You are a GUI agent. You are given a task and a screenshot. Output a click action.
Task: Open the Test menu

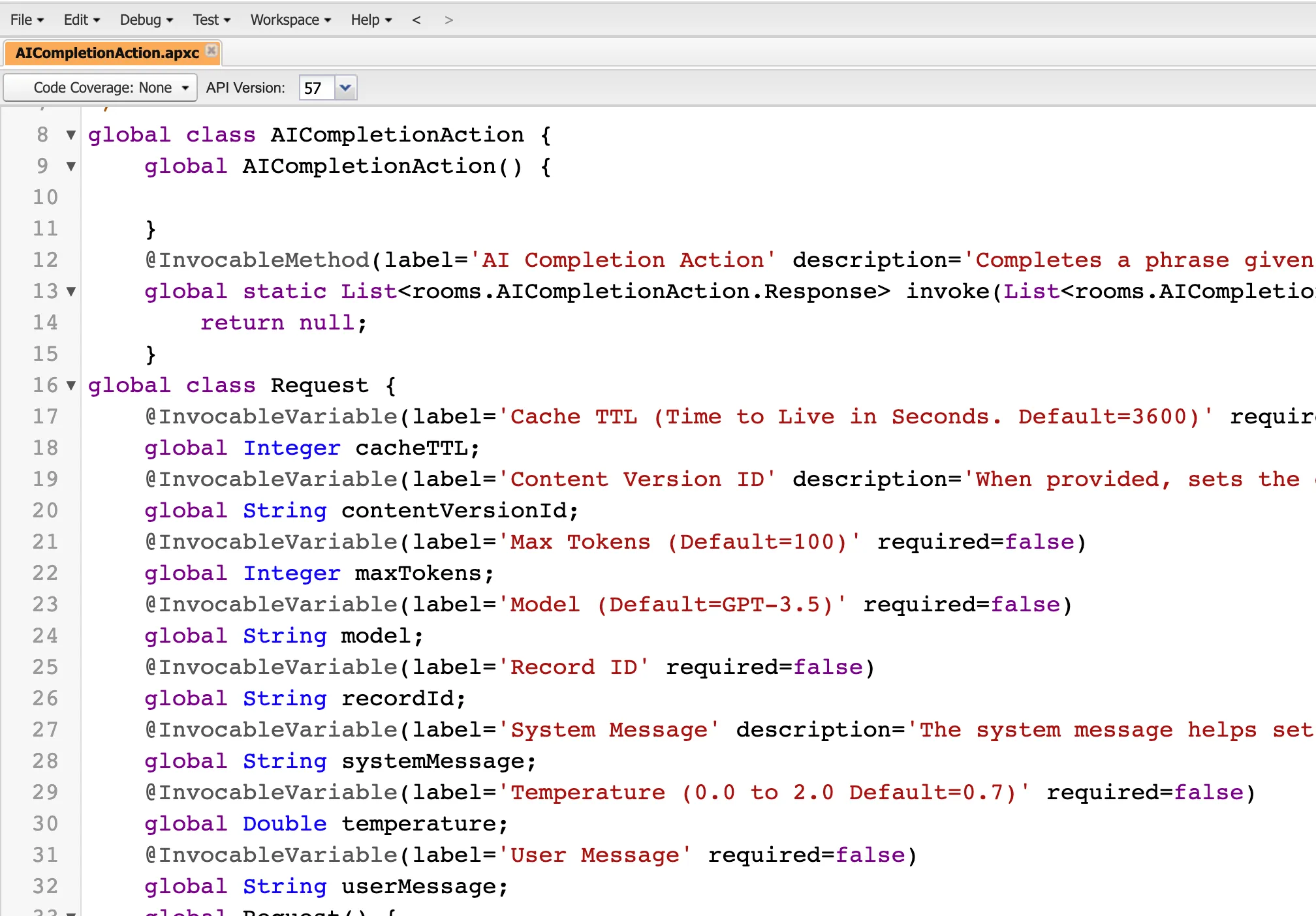tap(211, 20)
